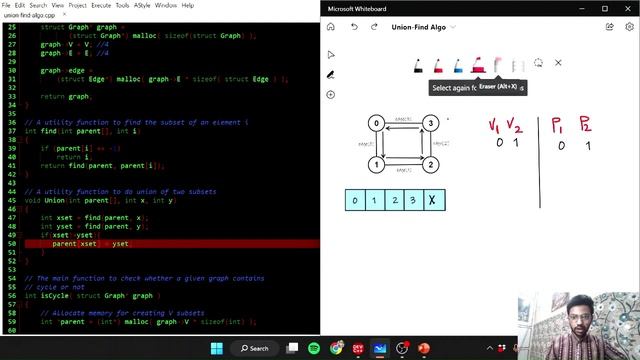Switch to Dev-C++ taskbar icon
The width and height of the screenshot is (640, 360).
point(358,348)
